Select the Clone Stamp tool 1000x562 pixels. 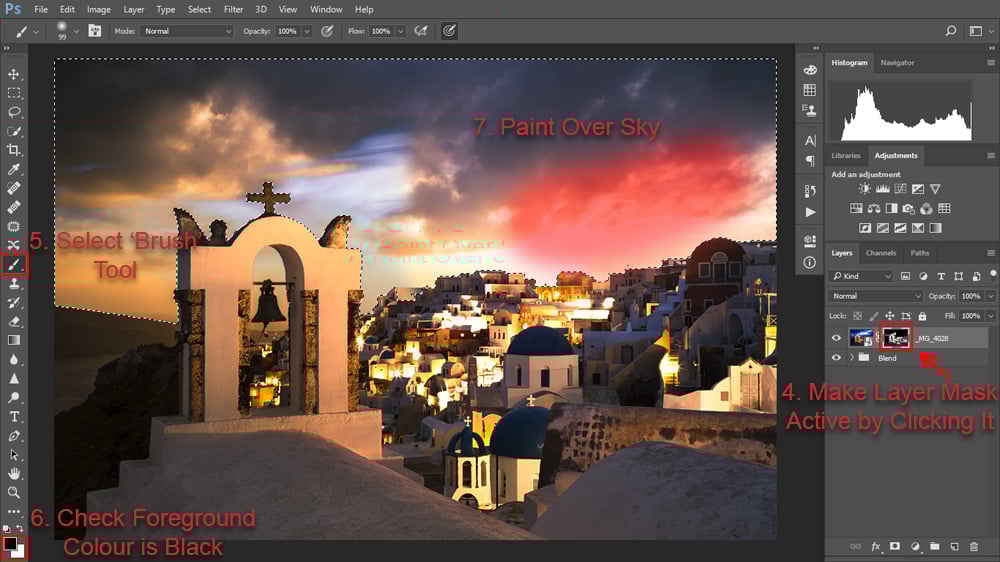13,284
